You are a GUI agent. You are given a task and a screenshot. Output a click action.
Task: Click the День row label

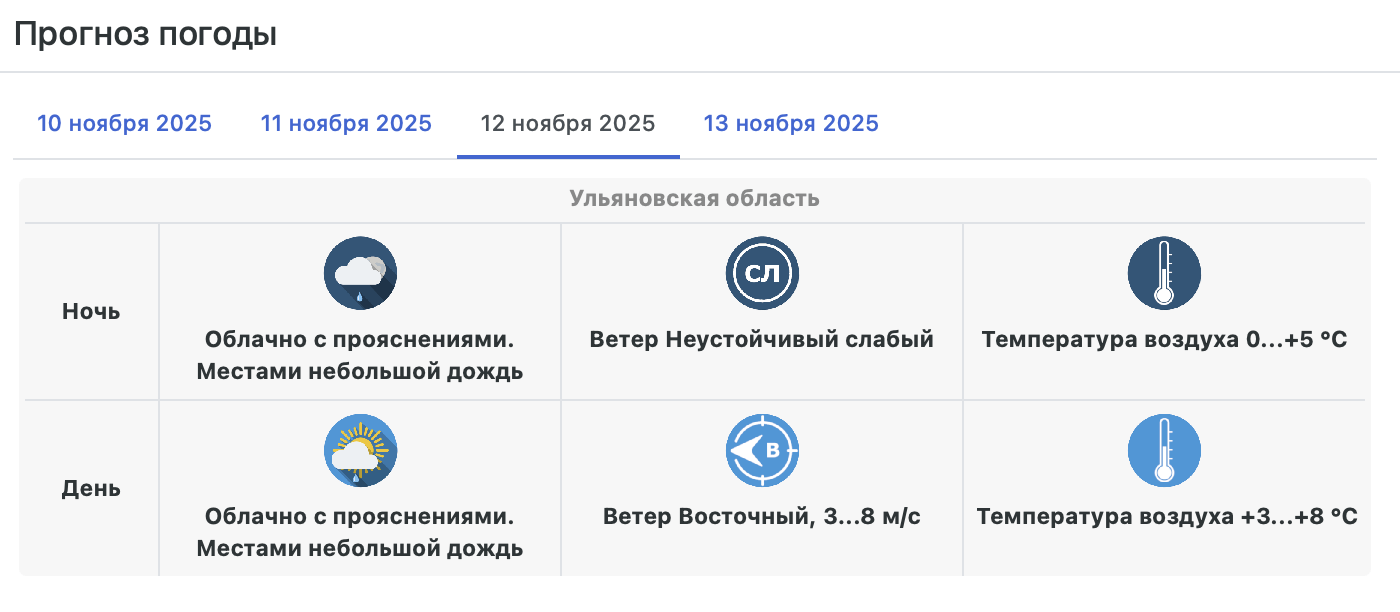click(x=91, y=489)
